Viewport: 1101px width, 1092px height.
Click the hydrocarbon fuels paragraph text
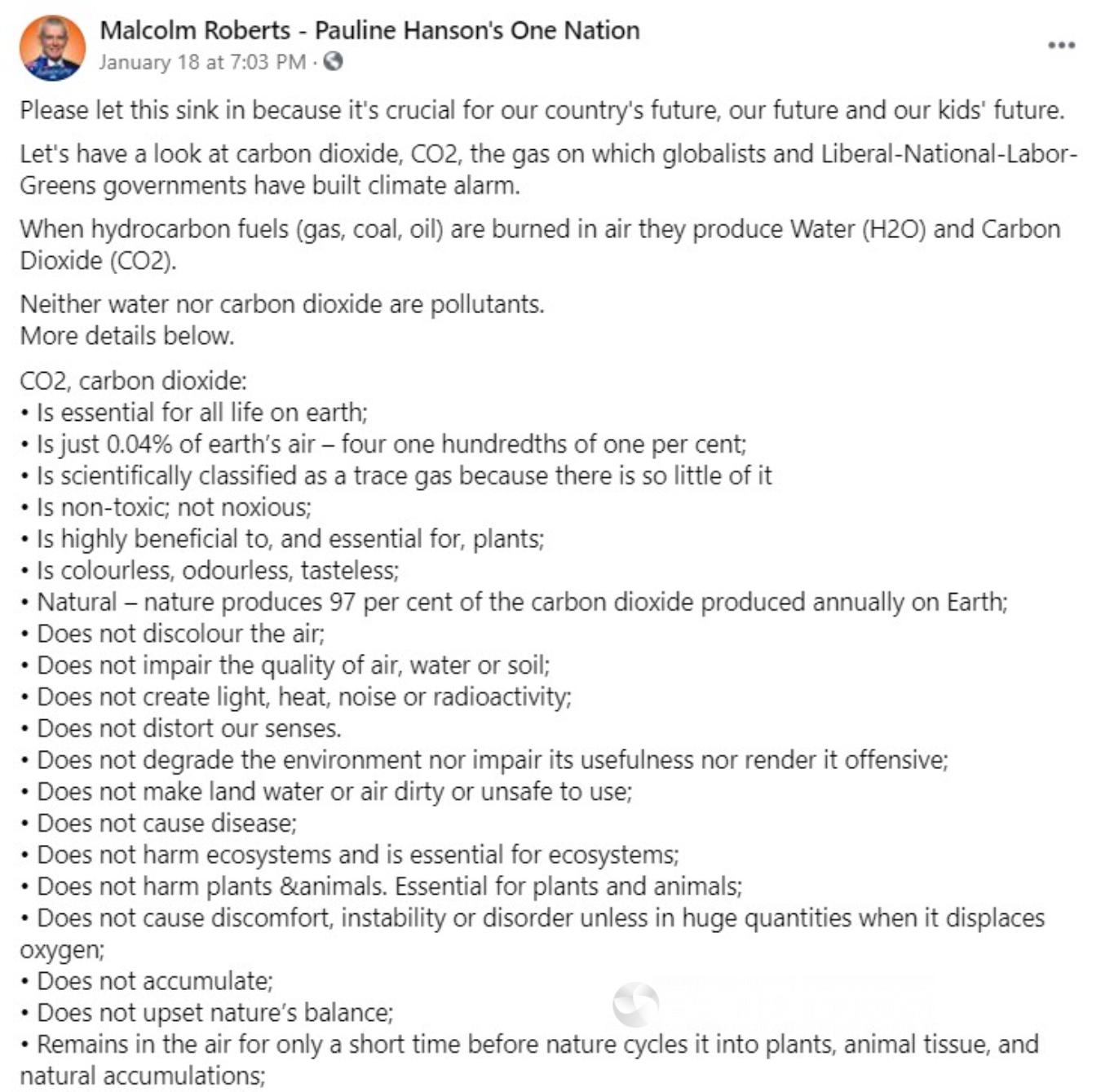540,245
